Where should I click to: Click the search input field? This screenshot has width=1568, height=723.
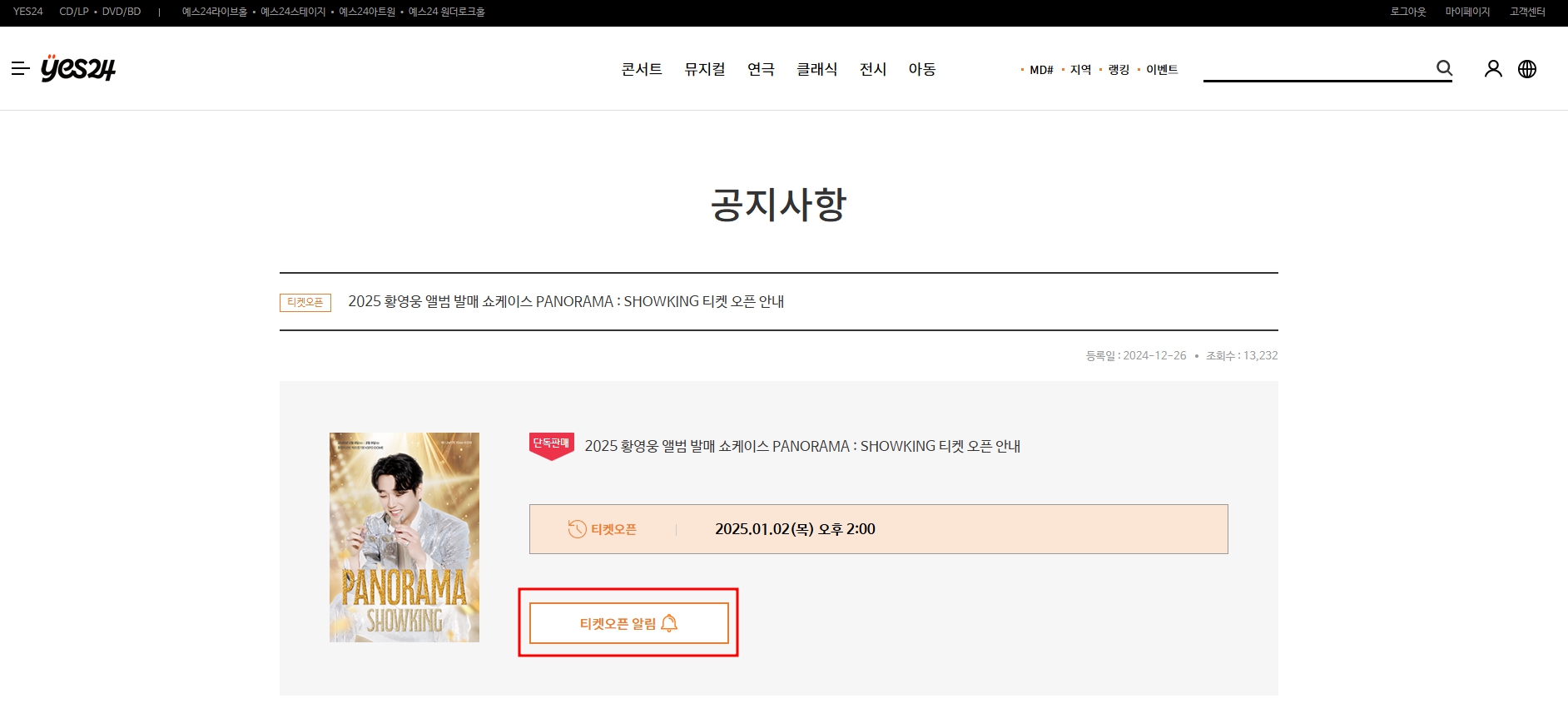point(1318,68)
